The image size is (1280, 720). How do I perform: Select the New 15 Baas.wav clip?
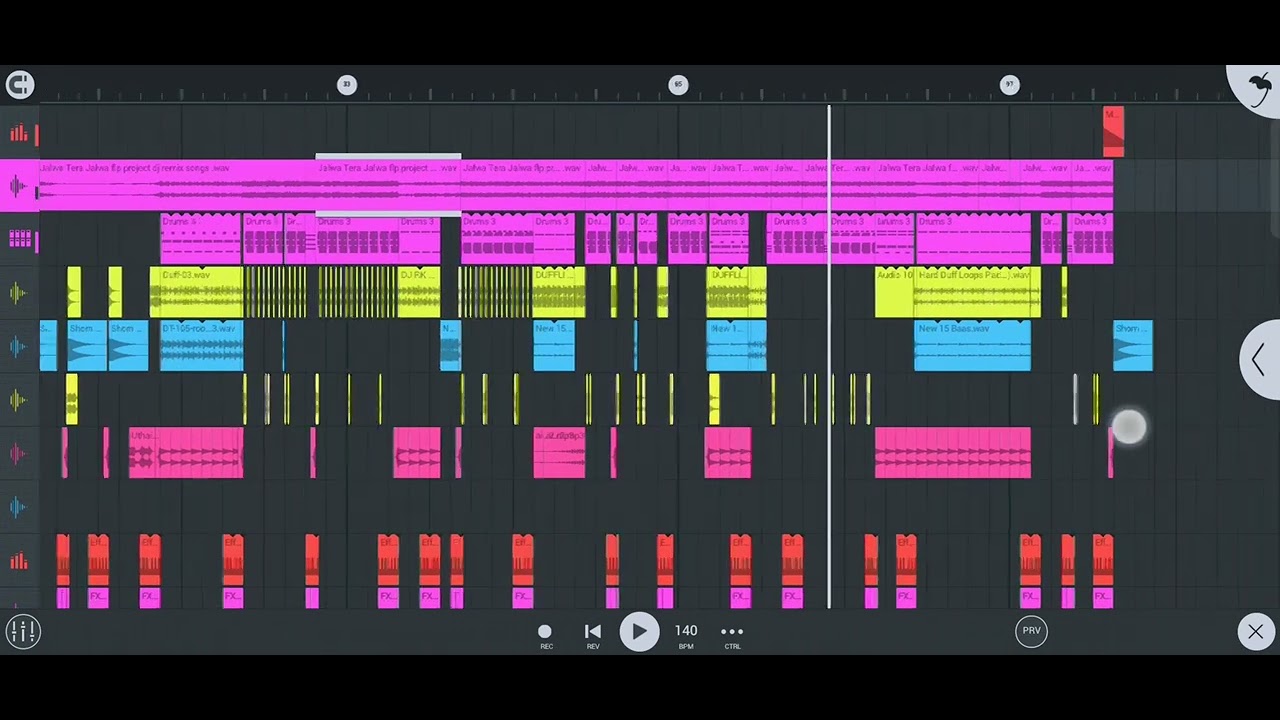pos(972,345)
